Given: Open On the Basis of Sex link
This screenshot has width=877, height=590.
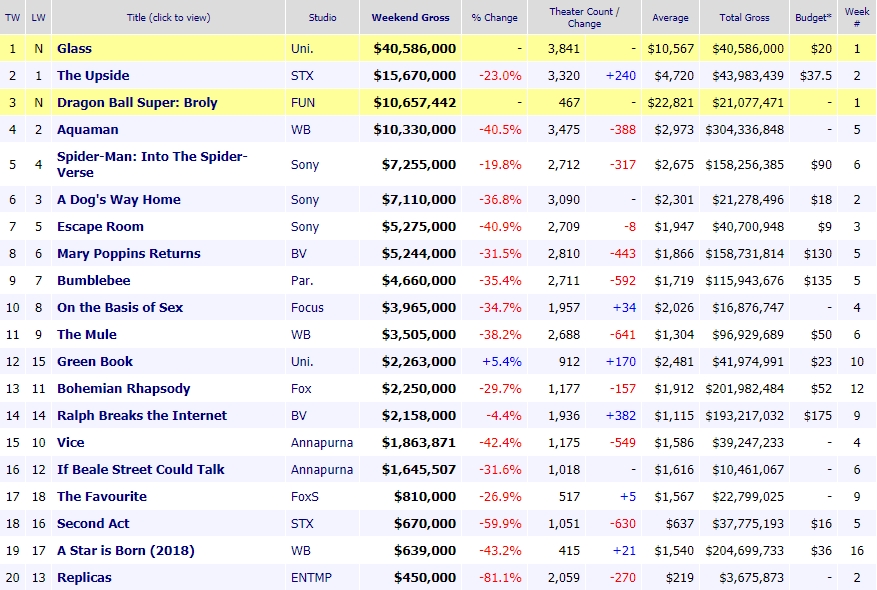Looking at the screenshot, I should (120, 308).
